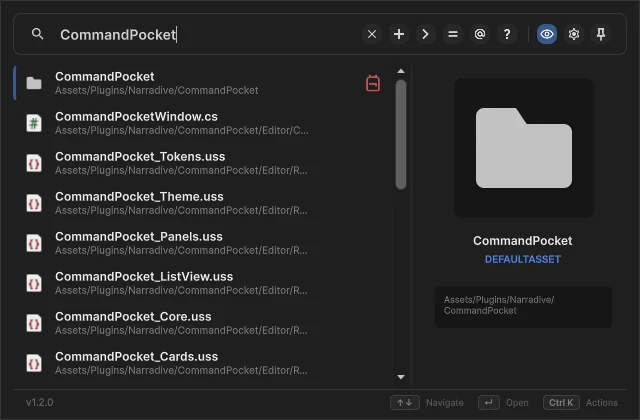Click the Ctrl K Actions button
The image size is (640, 420).
click(561, 403)
